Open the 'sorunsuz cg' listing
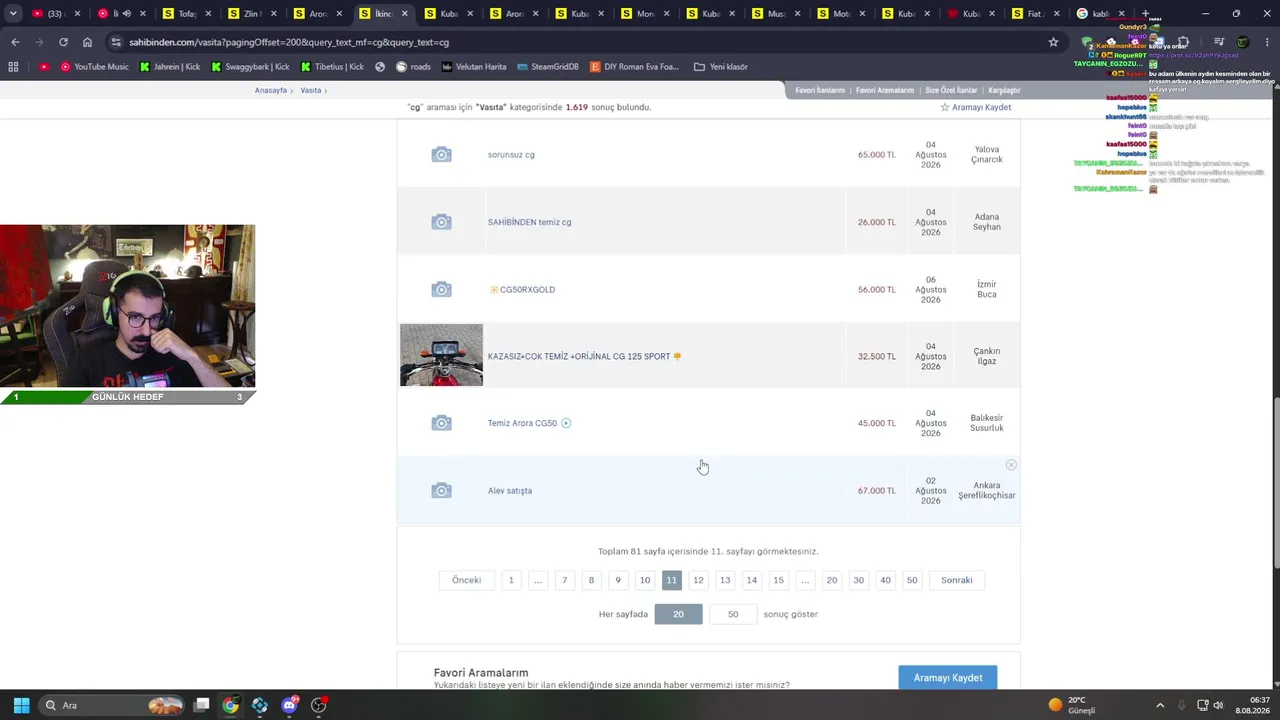This screenshot has width=1280, height=720. tap(511, 155)
